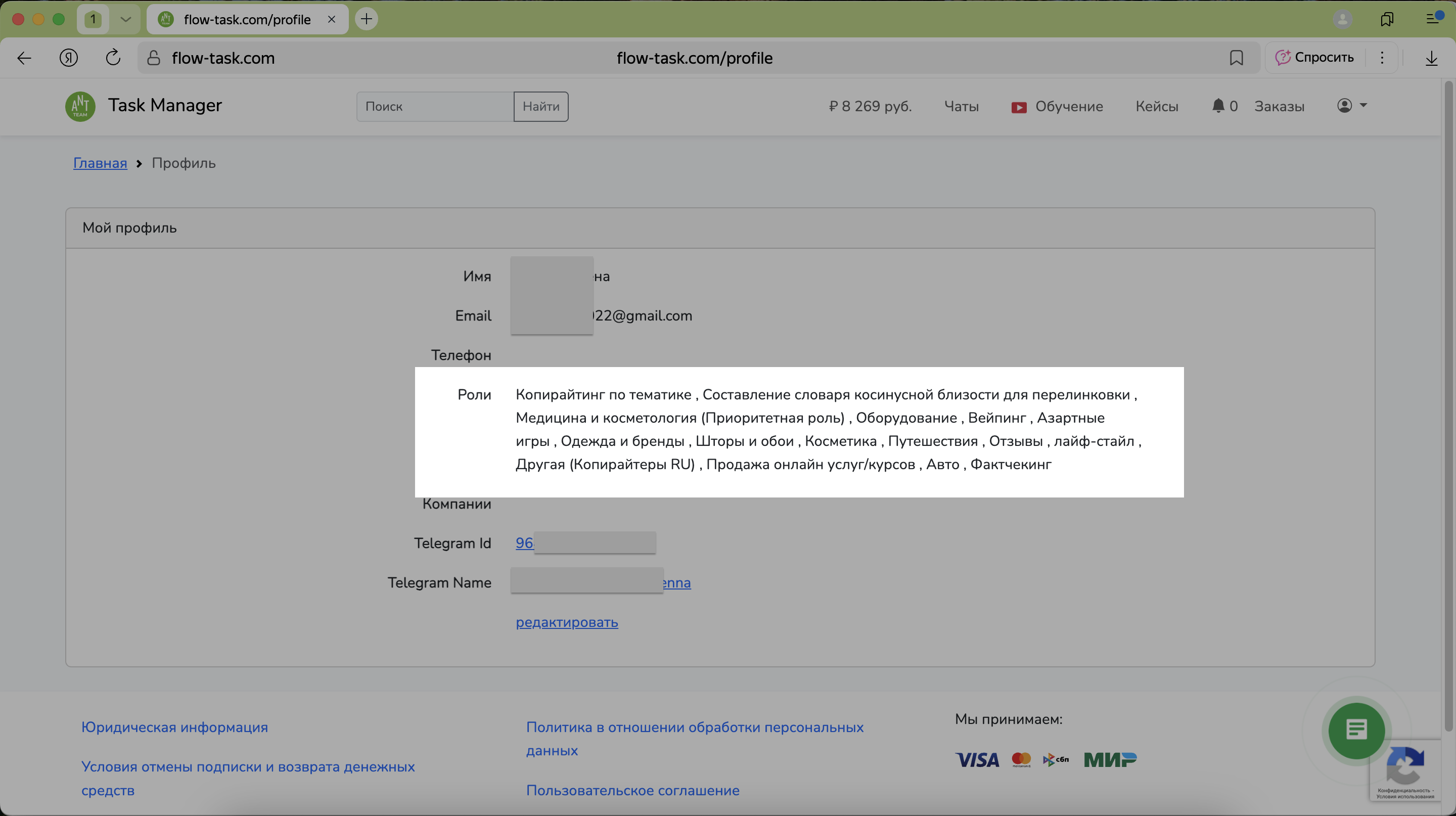Open Заказы in navigation
This screenshot has height=816, width=1456.
1279,106
